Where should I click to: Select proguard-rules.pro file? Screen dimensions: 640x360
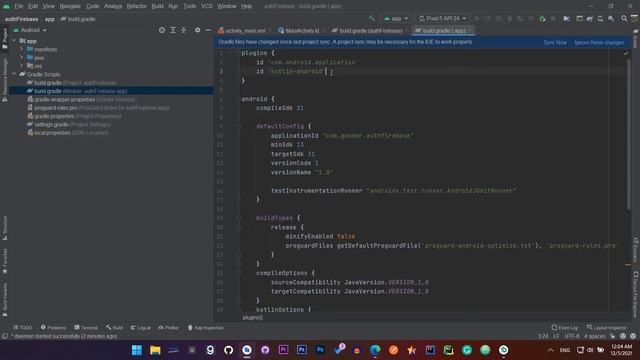point(98,108)
